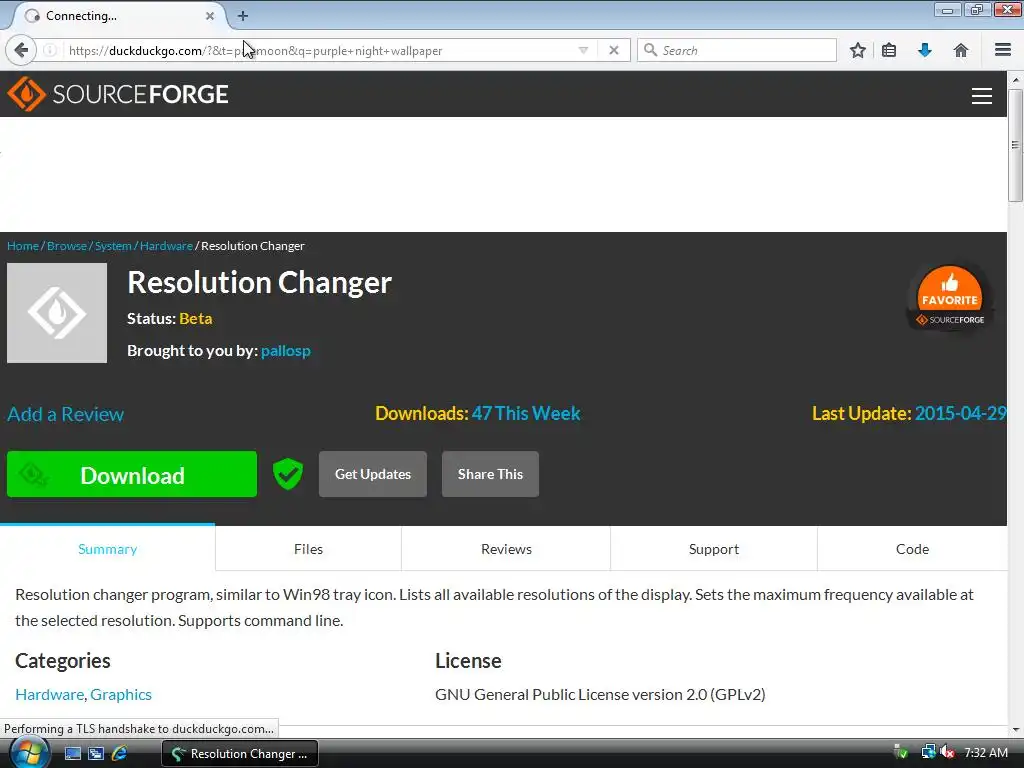Open the browser hamburger menu
This screenshot has height=768, width=1024.
pos(1002,50)
